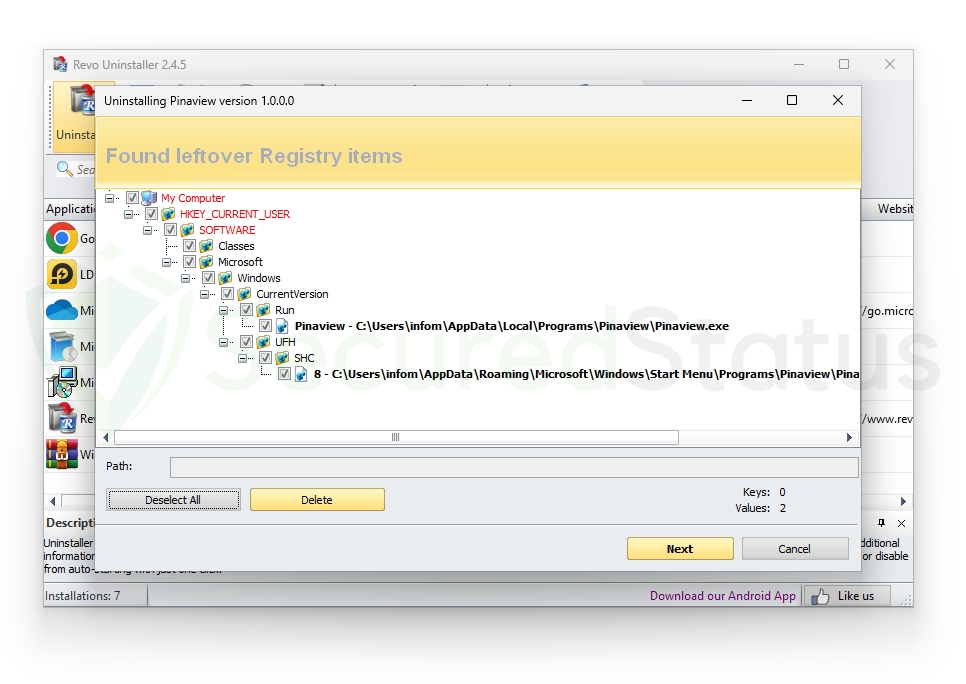Click the Delete button

(317, 500)
